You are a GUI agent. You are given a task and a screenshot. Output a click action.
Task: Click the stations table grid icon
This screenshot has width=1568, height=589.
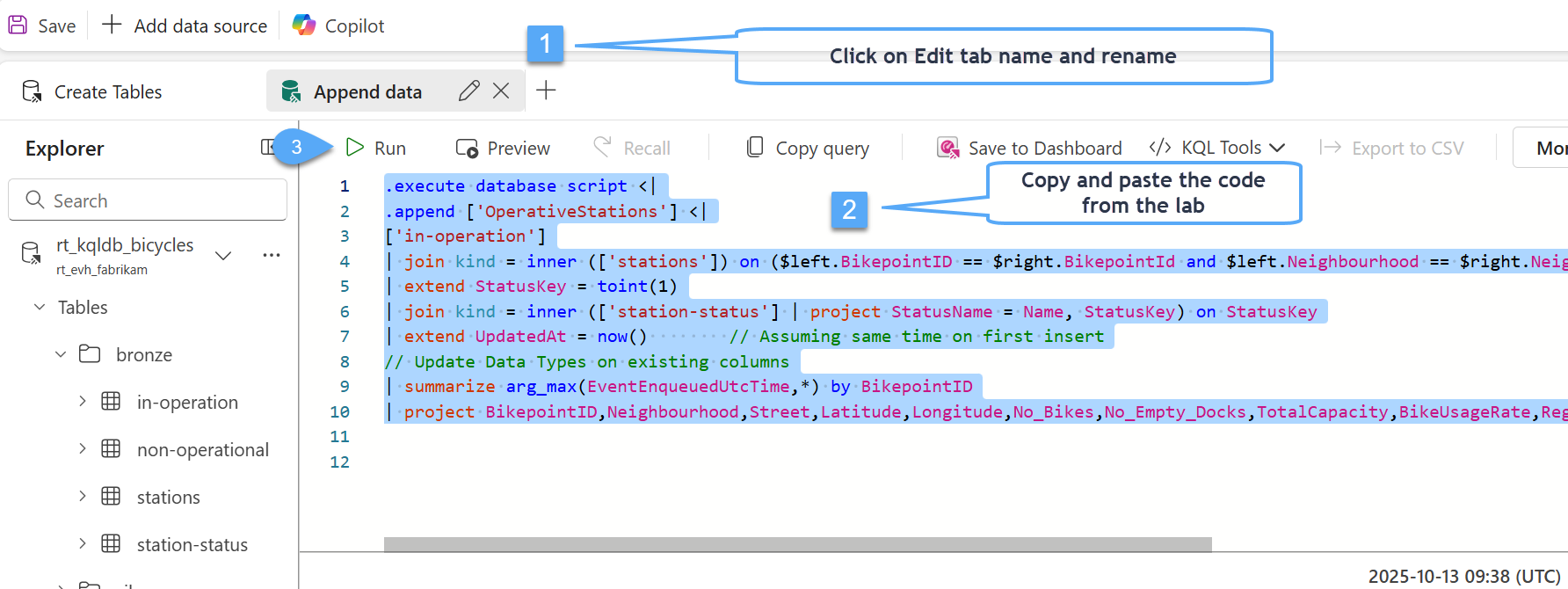pos(111,497)
